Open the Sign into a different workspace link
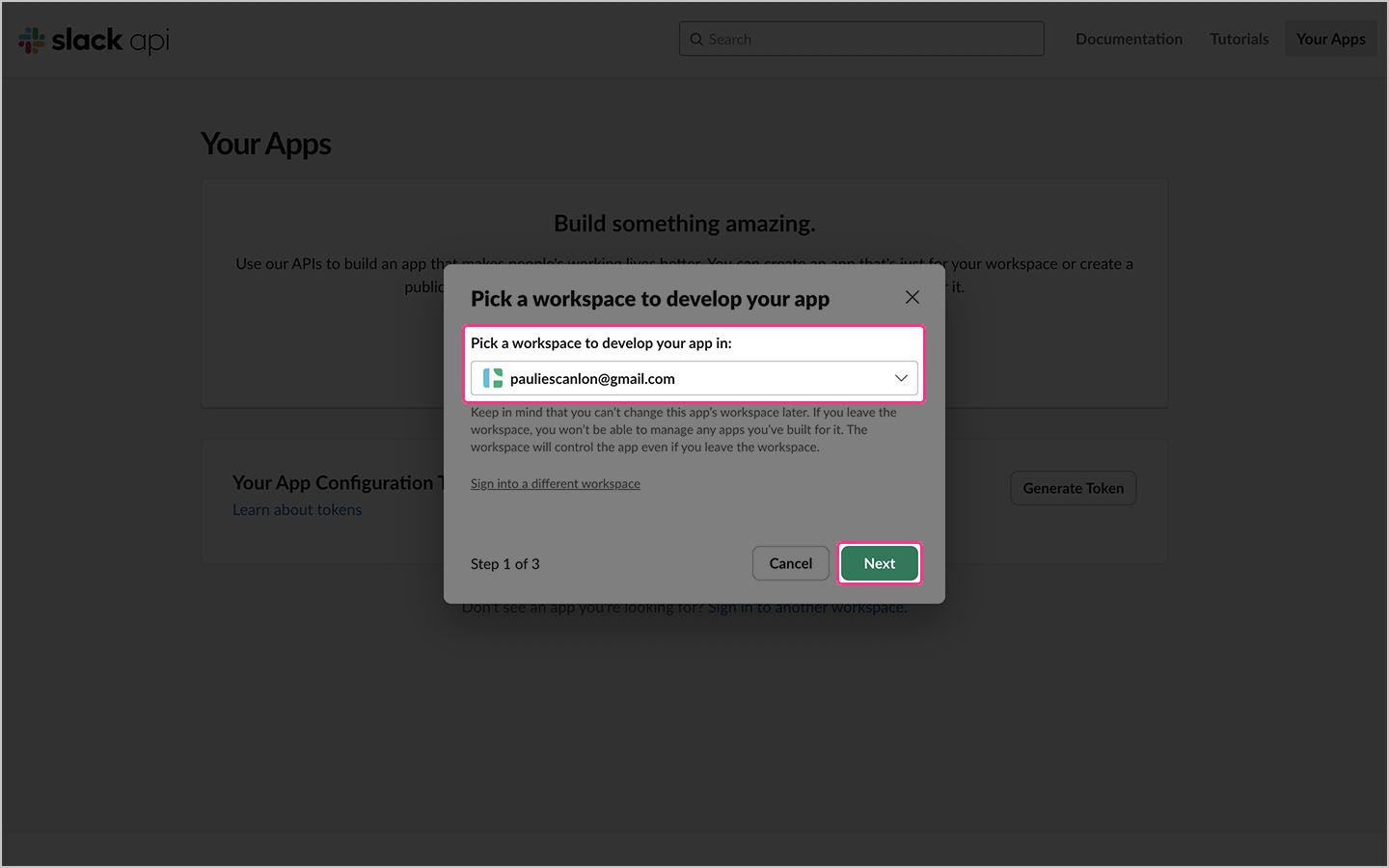 pyautogui.click(x=555, y=483)
